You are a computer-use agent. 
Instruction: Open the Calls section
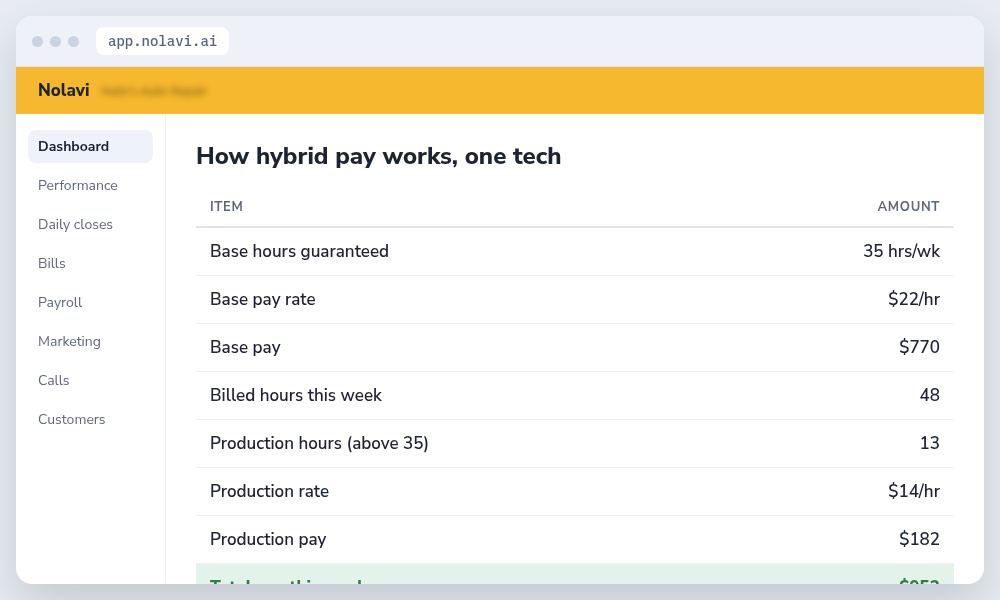coord(54,380)
